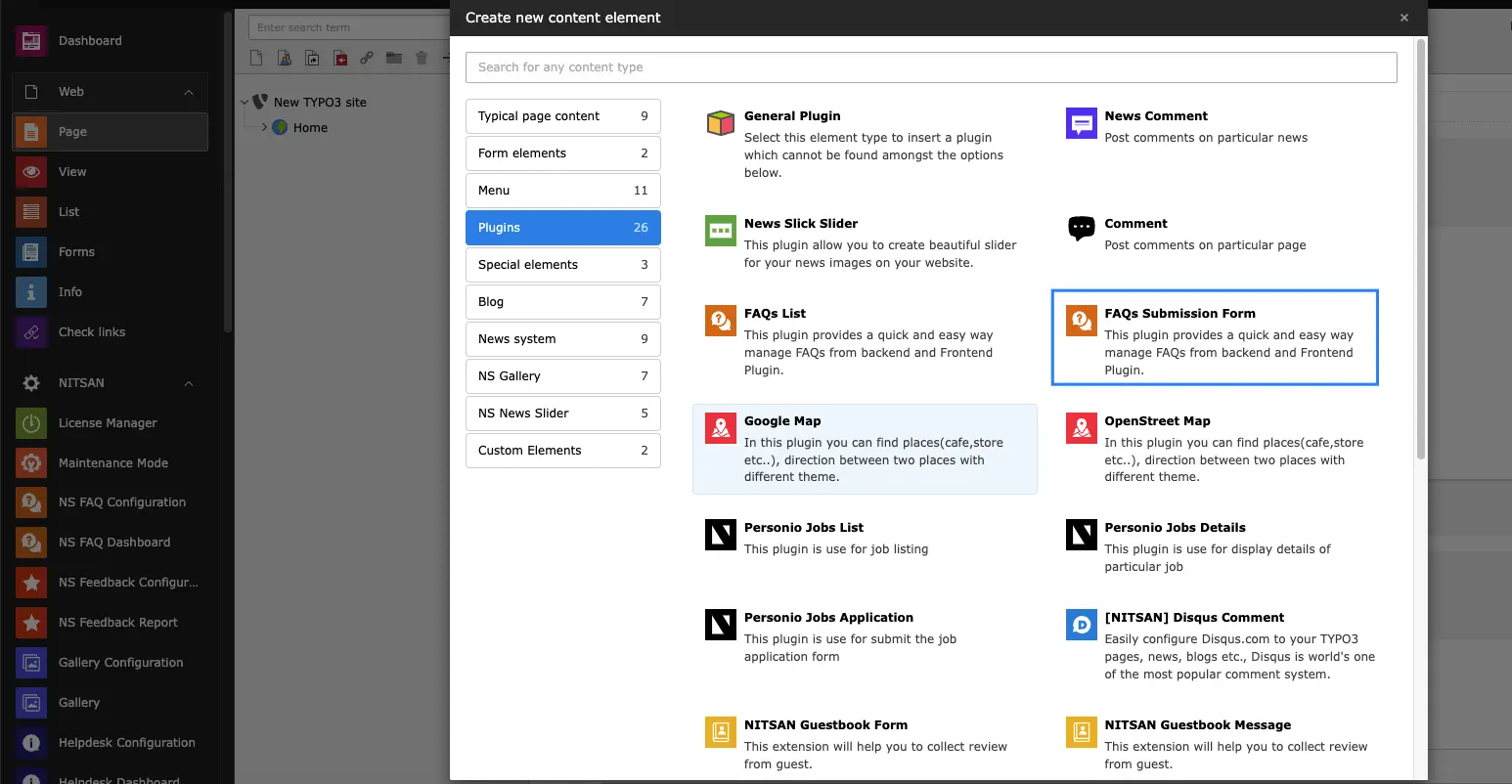Switch to News system tab
The image size is (1512, 784).
point(563,339)
